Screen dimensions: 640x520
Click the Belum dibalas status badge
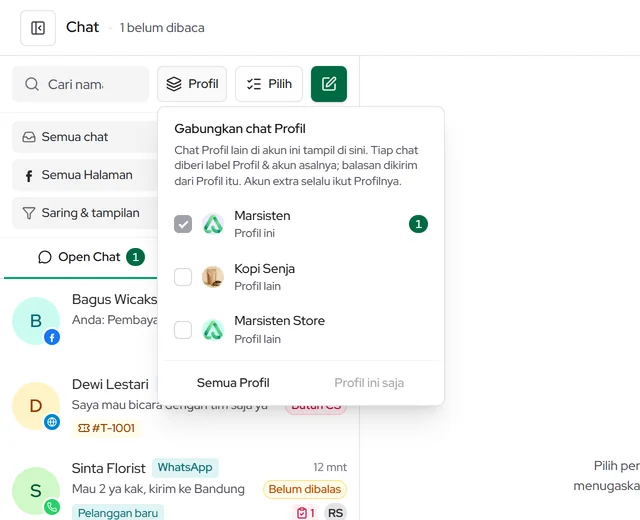[305, 489]
